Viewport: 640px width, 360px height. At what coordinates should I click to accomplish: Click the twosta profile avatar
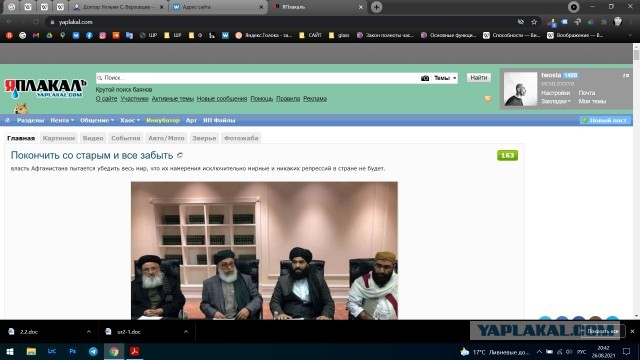coord(520,89)
